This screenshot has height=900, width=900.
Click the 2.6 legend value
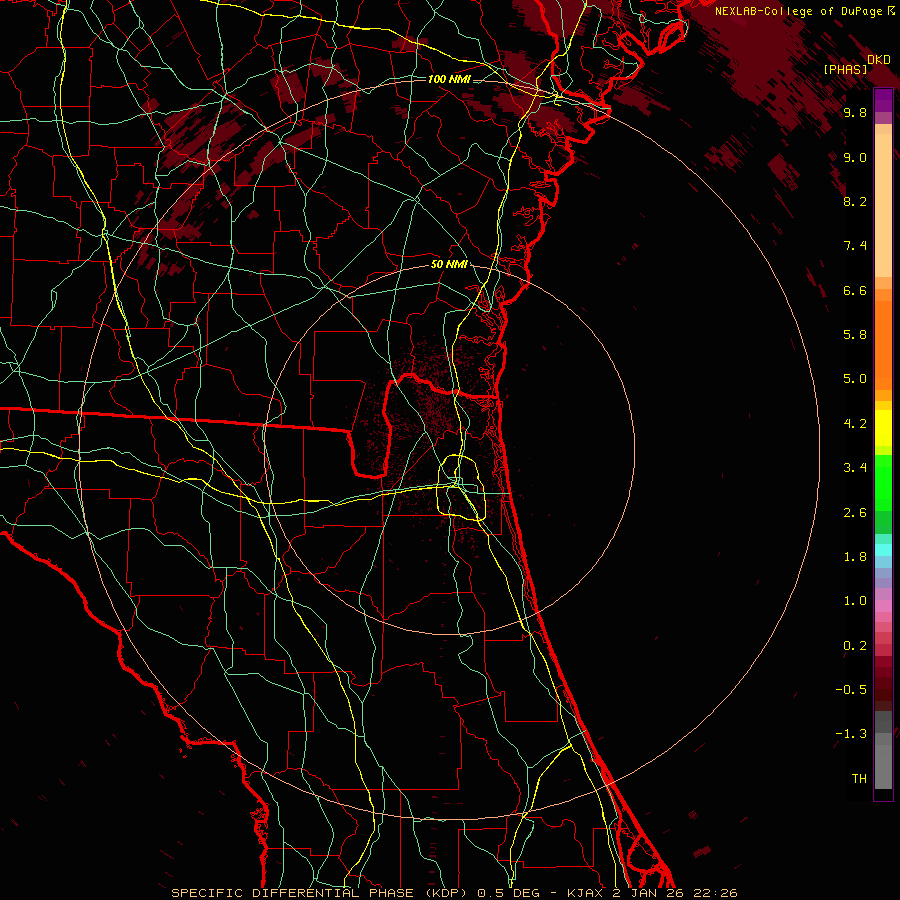click(855, 513)
